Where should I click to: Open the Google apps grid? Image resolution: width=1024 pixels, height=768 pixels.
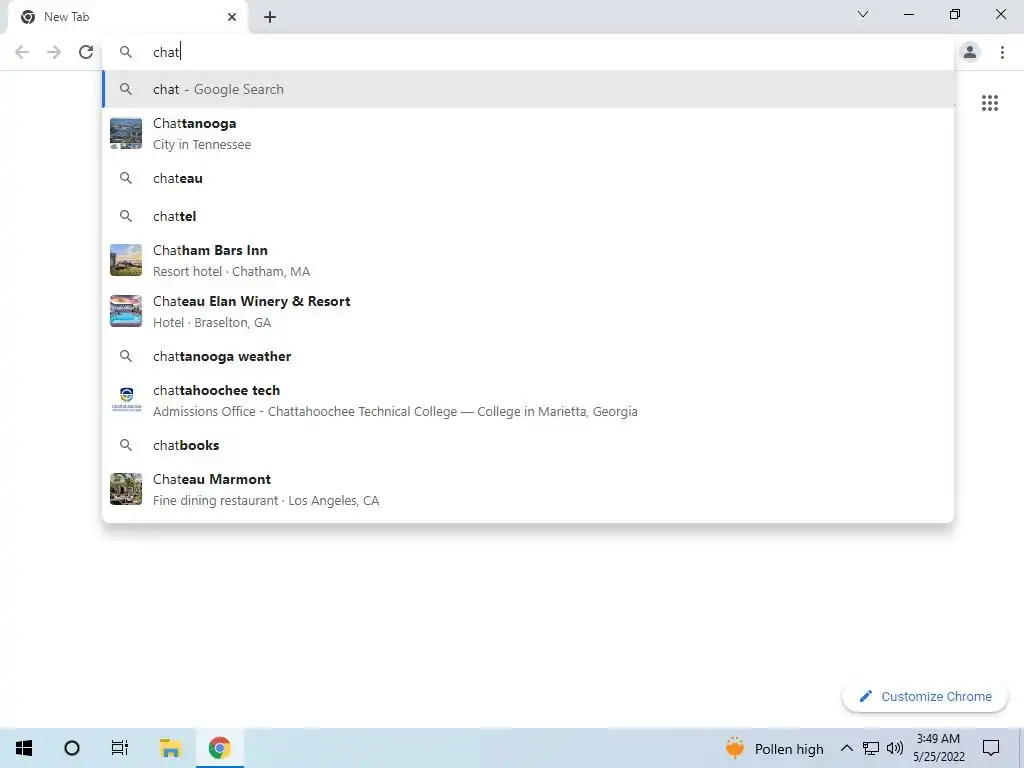click(989, 103)
